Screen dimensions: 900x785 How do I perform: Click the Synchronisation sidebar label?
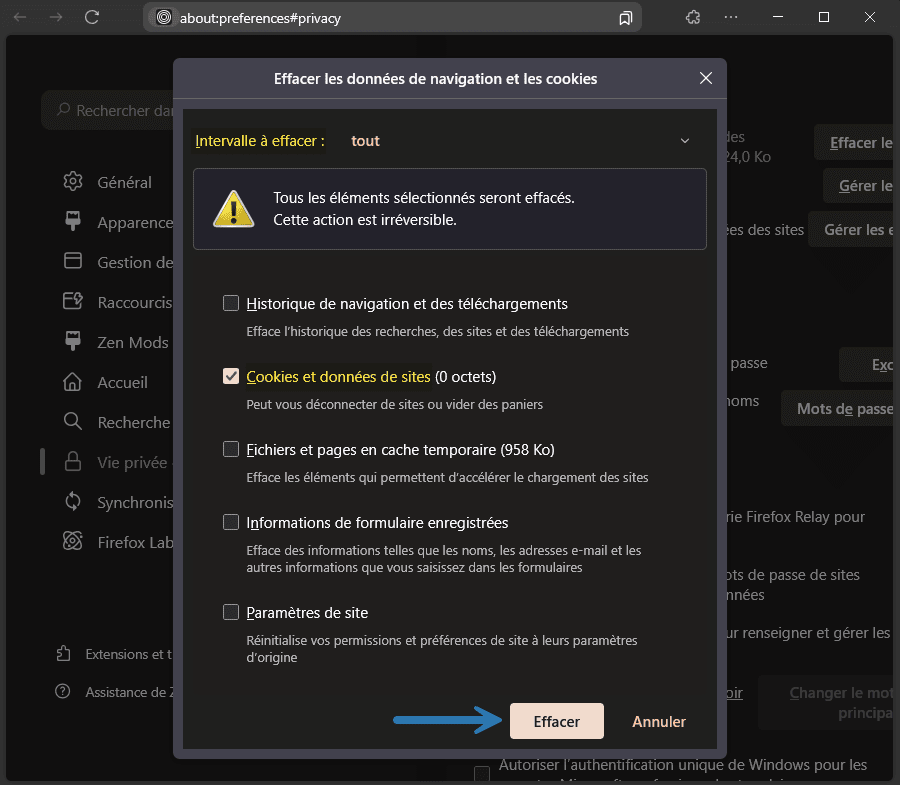click(x=135, y=502)
